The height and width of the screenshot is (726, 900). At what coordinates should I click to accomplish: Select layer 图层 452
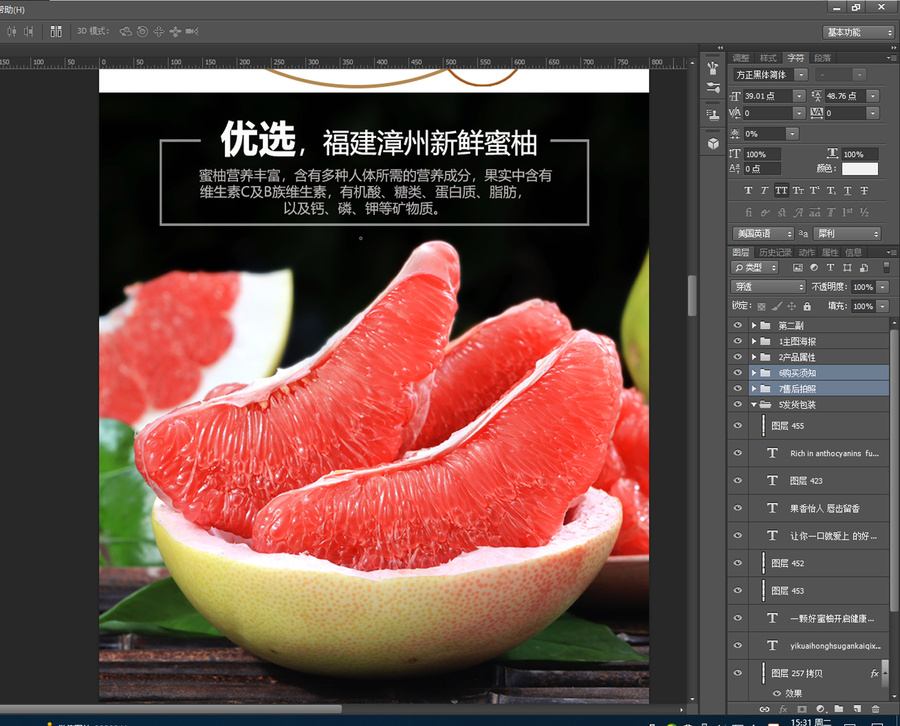(818, 564)
